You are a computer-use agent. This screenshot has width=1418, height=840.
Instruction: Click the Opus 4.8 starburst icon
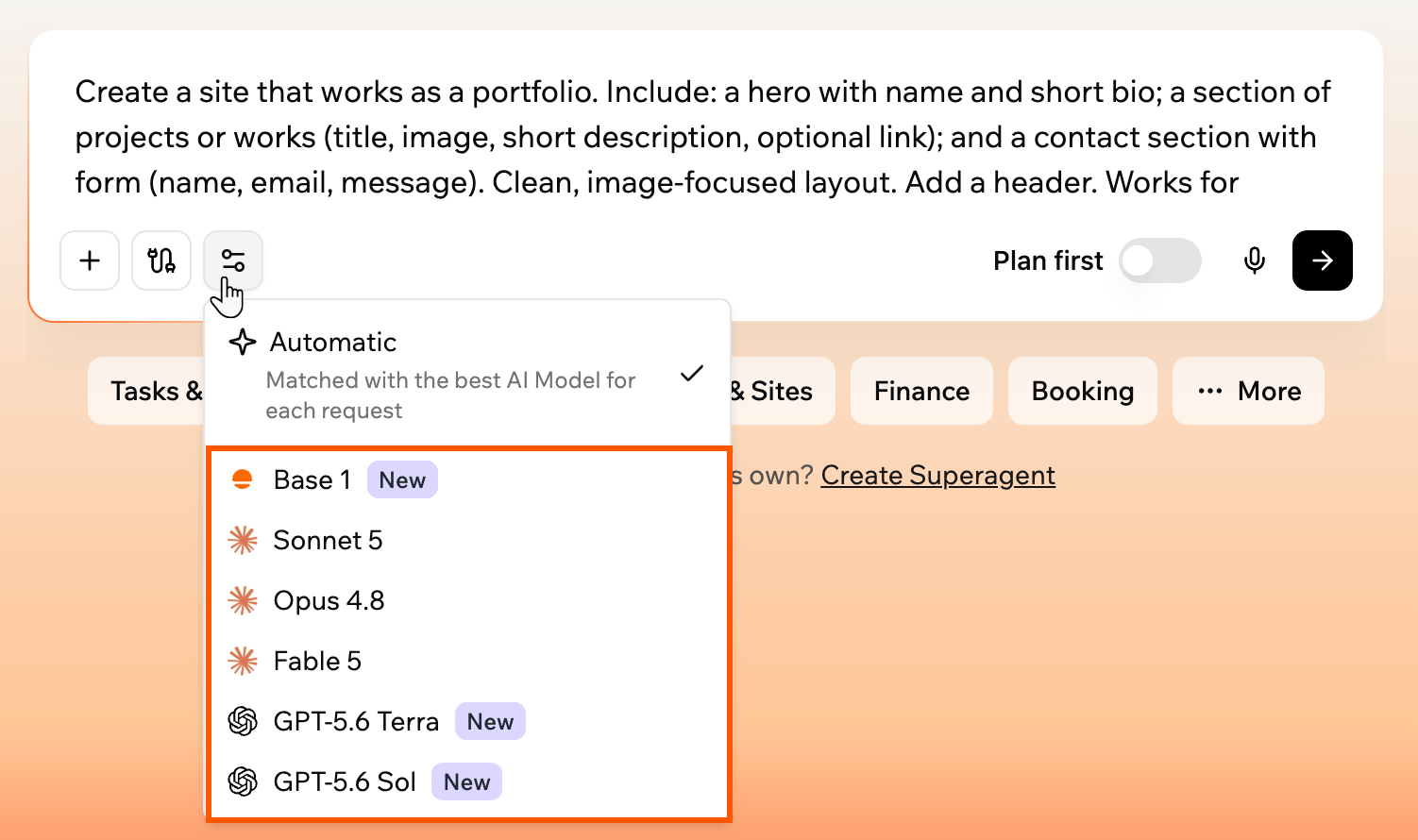coord(243,600)
